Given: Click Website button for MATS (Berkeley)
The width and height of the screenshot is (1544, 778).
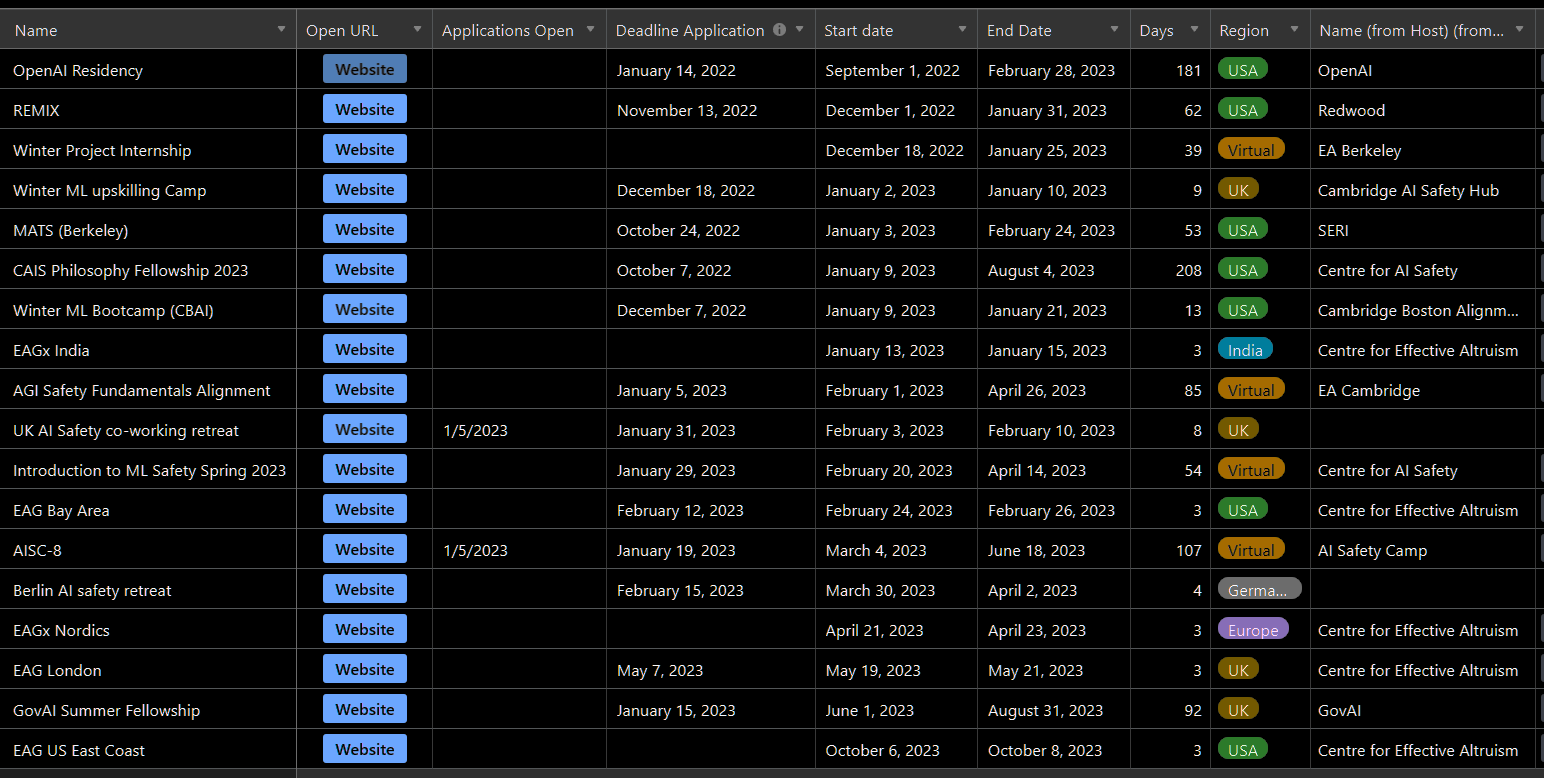Looking at the screenshot, I should (x=364, y=229).
